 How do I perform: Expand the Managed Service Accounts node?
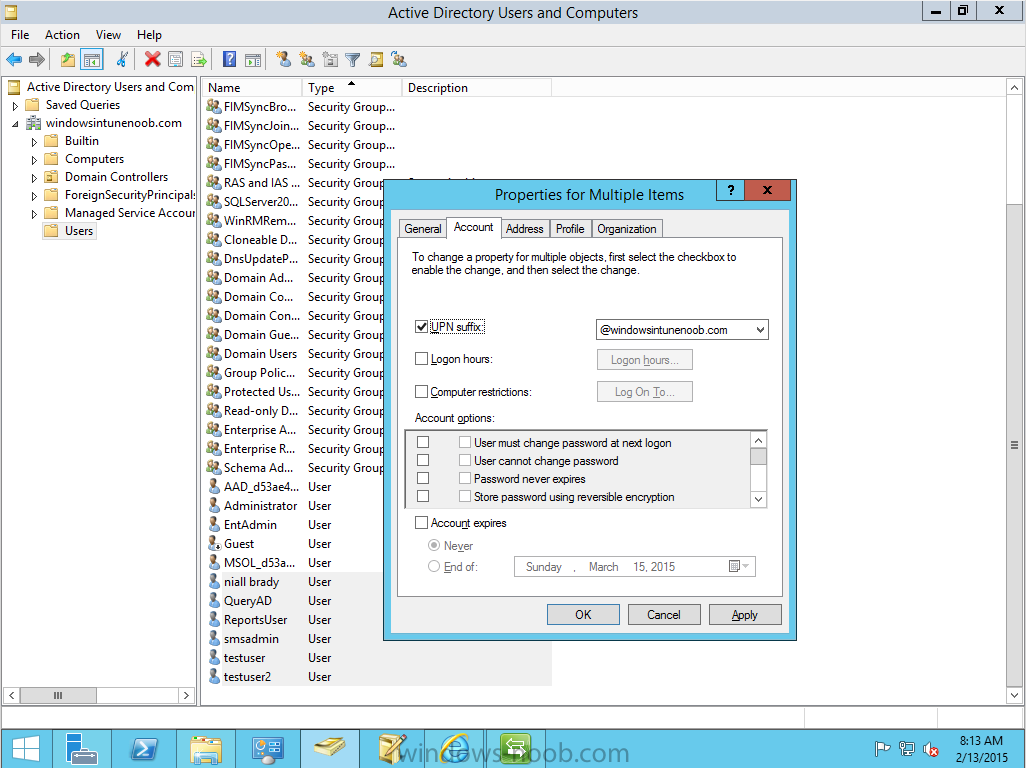point(34,213)
